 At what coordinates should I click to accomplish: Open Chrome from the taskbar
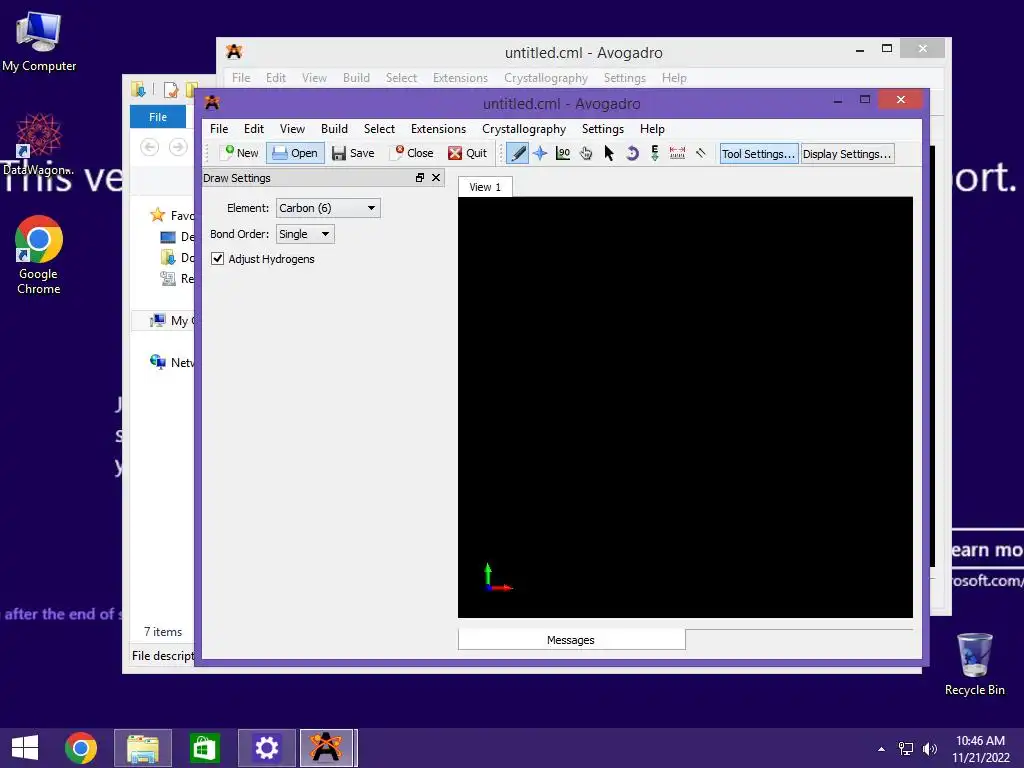pos(81,748)
